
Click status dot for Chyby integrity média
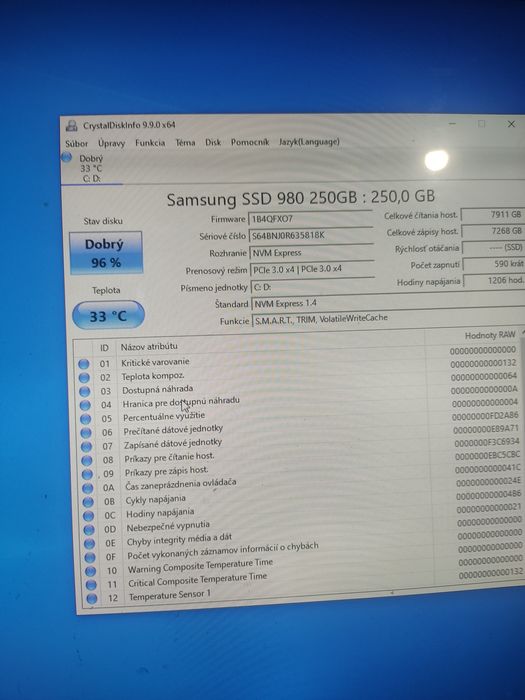point(90,544)
